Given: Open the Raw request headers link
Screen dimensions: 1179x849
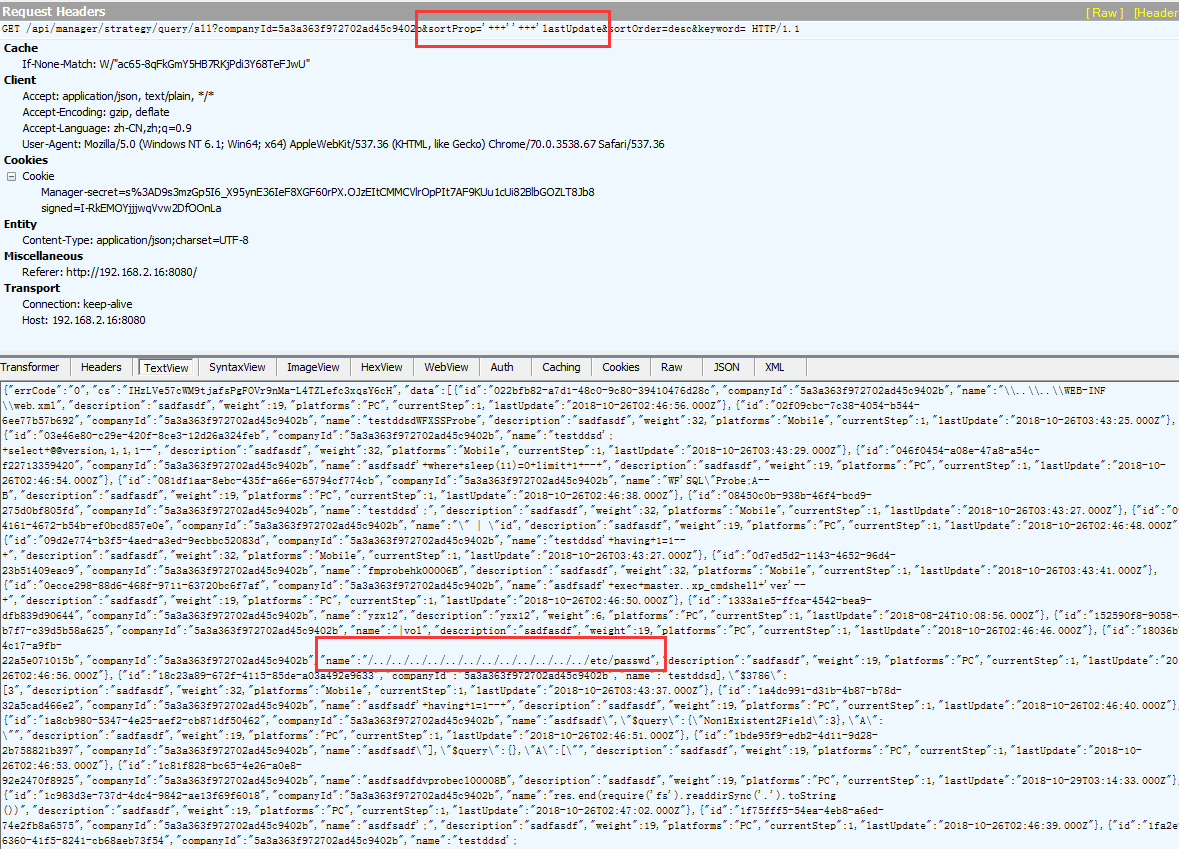Looking at the screenshot, I should coord(1105,13).
